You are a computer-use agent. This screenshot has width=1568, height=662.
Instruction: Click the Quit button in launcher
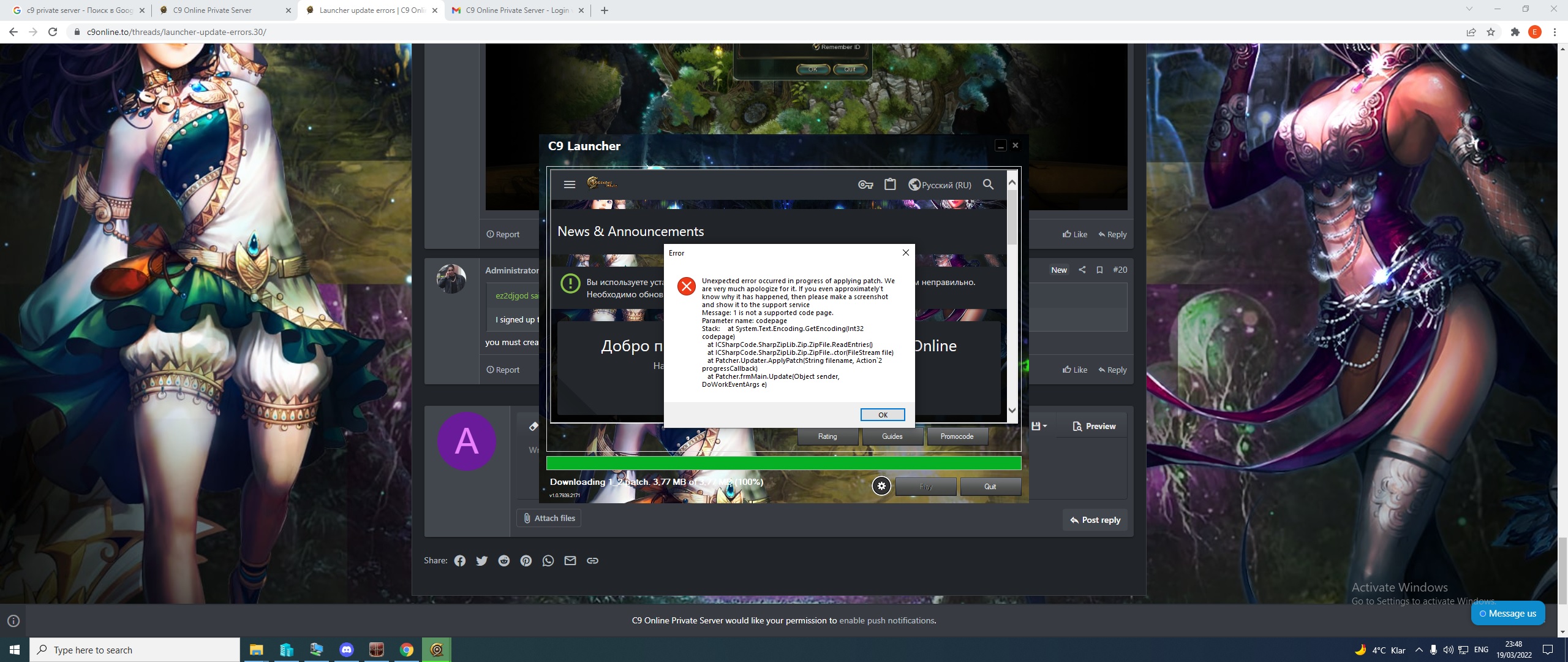990,487
